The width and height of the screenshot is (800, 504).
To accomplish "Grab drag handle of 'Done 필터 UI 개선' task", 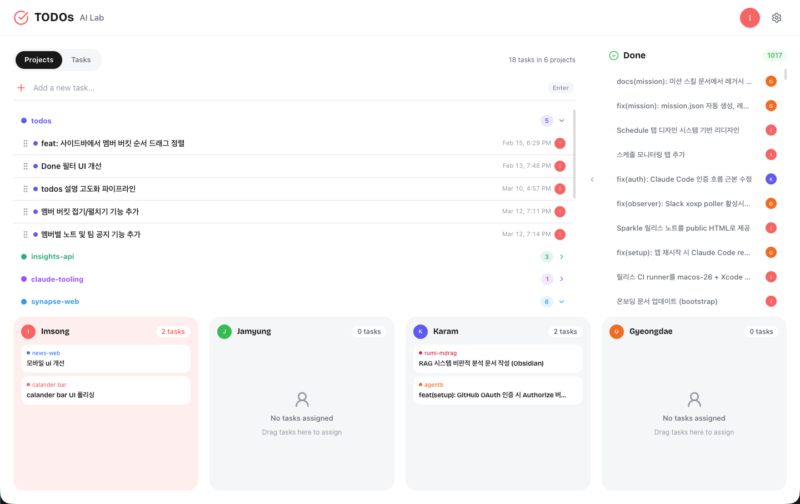I will click(x=25, y=166).
